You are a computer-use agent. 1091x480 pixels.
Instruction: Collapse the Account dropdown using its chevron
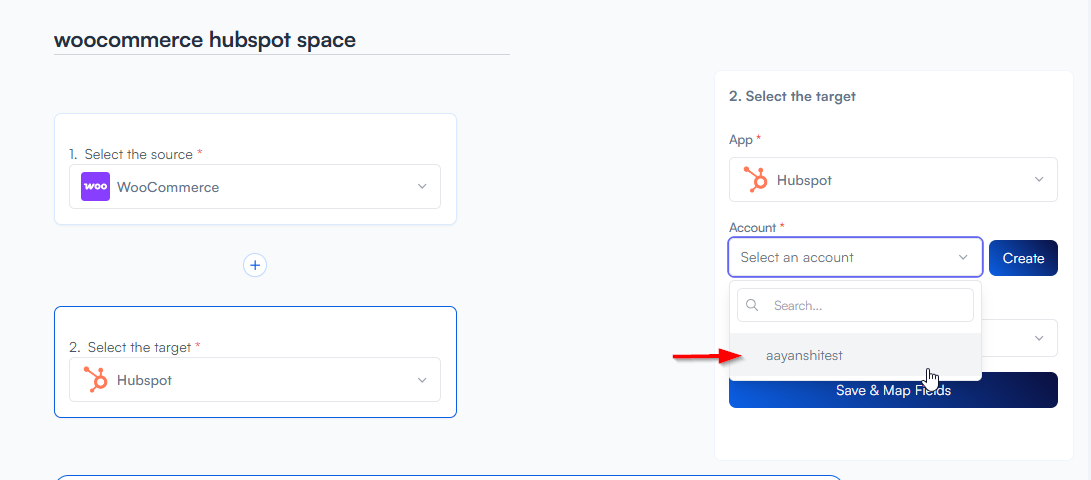(963, 257)
